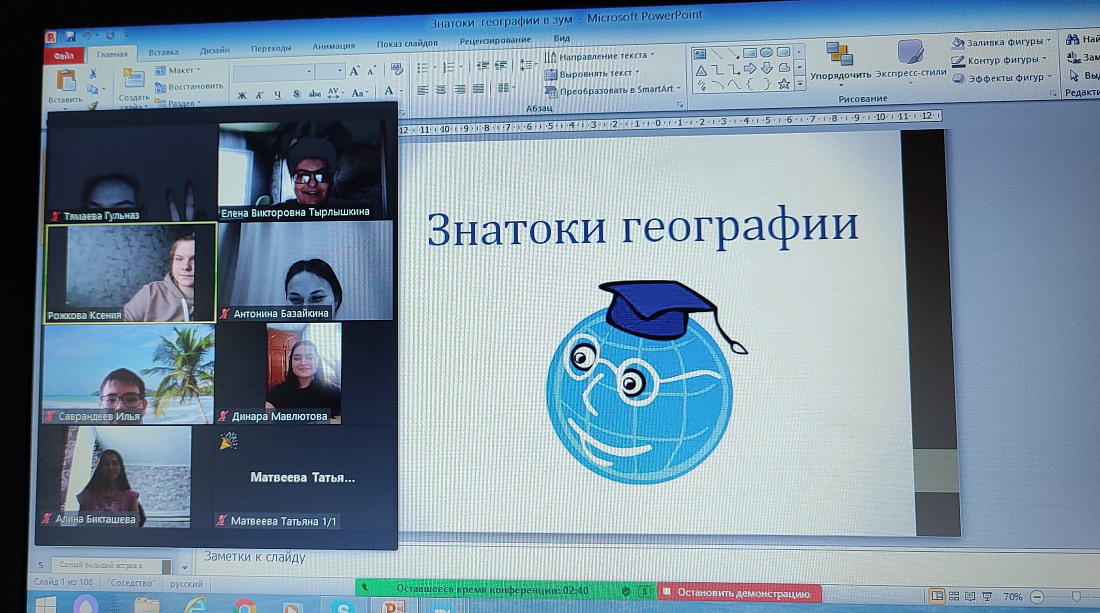The width and height of the screenshot is (1100, 613).
Task: Click the Упорядочить (Arrange) icon
Action: (838, 55)
